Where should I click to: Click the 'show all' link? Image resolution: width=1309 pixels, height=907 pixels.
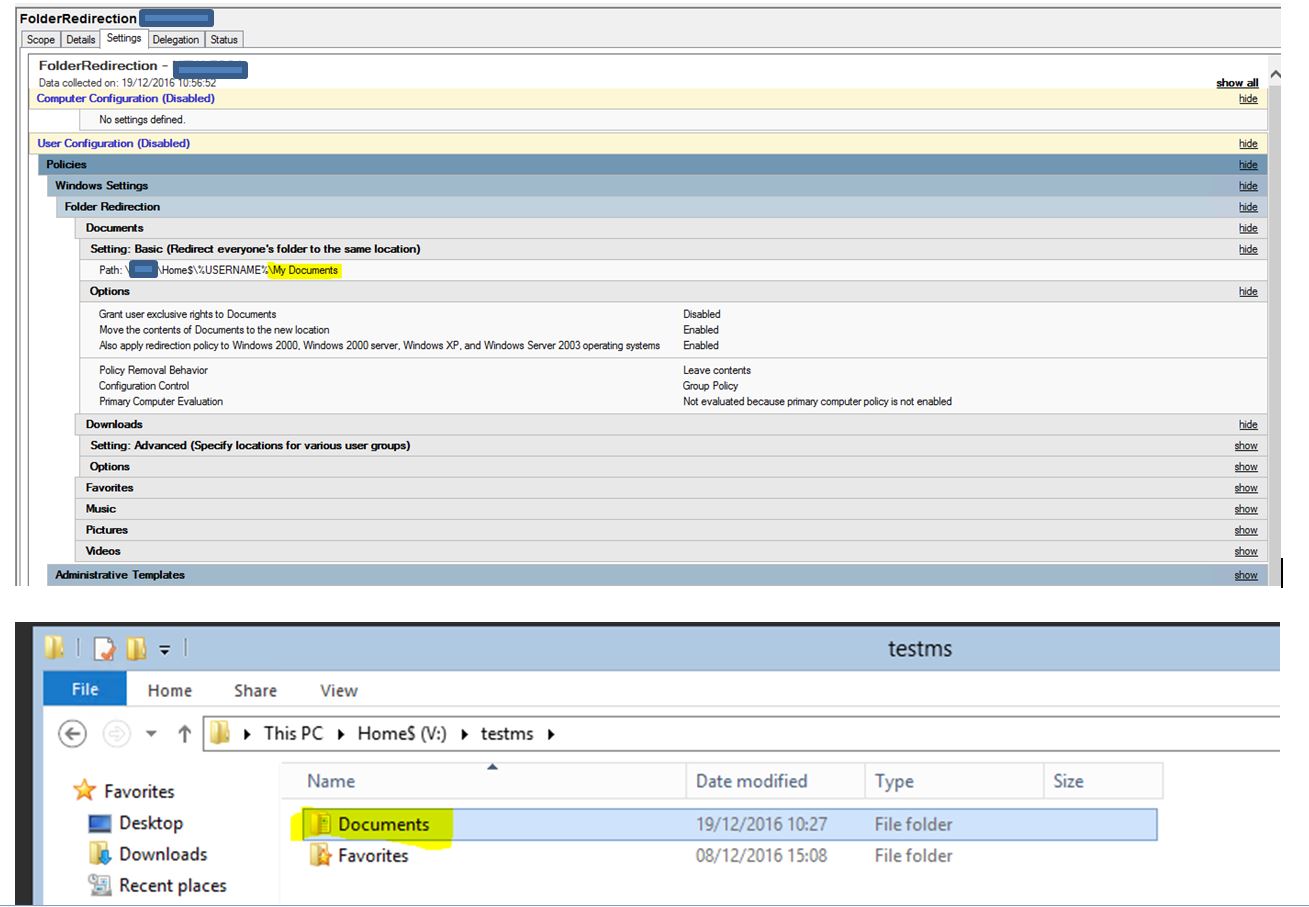click(x=1237, y=83)
